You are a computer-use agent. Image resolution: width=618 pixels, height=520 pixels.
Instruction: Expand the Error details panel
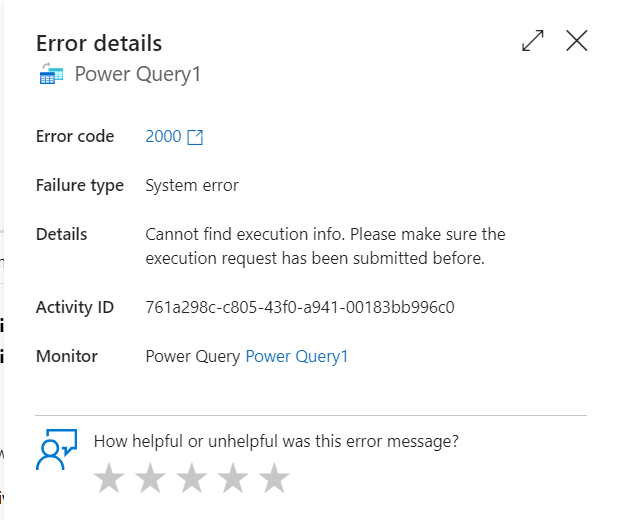532,41
